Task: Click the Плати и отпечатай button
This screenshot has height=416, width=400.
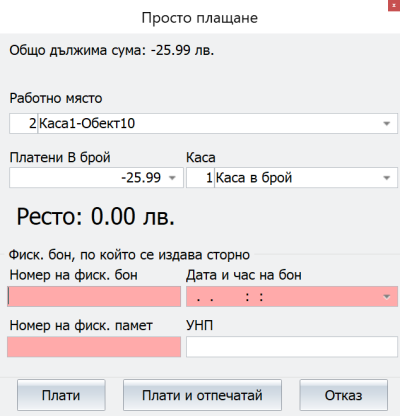Action: coord(202,395)
